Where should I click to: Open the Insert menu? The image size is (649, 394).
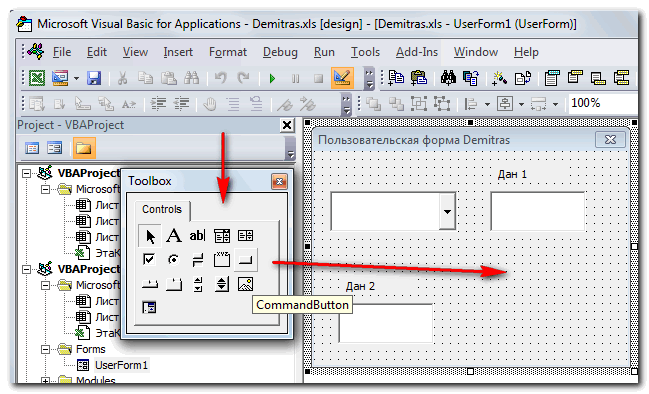tap(178, 52)
